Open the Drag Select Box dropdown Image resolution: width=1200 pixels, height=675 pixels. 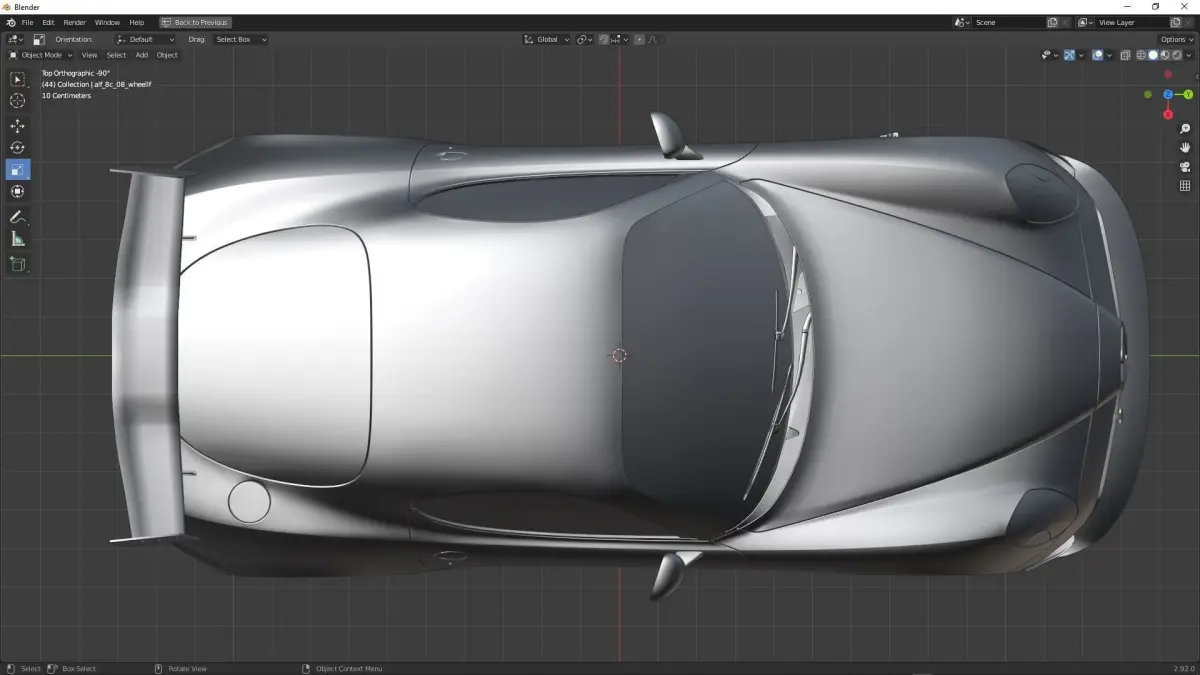[x=241, y=39]
